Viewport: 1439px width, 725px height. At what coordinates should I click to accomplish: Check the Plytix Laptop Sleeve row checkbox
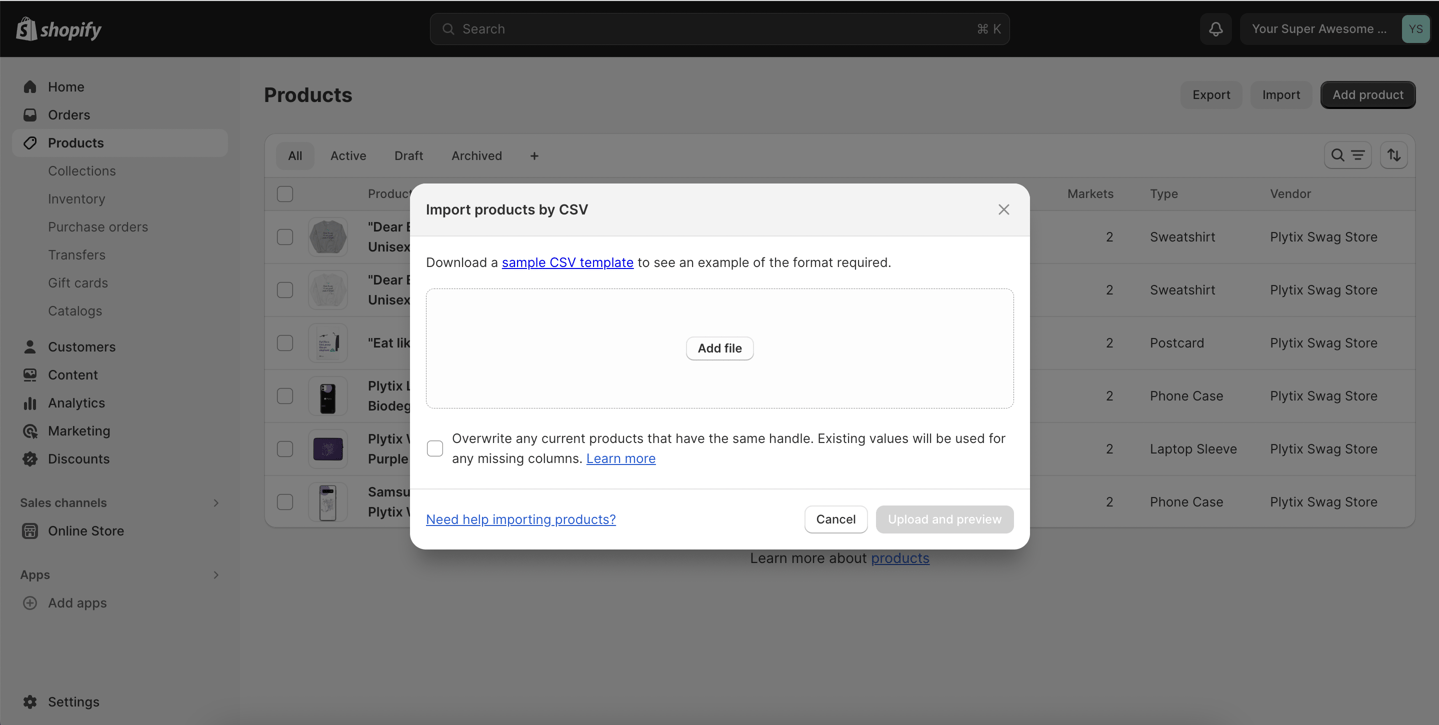[x=285, y=448]
